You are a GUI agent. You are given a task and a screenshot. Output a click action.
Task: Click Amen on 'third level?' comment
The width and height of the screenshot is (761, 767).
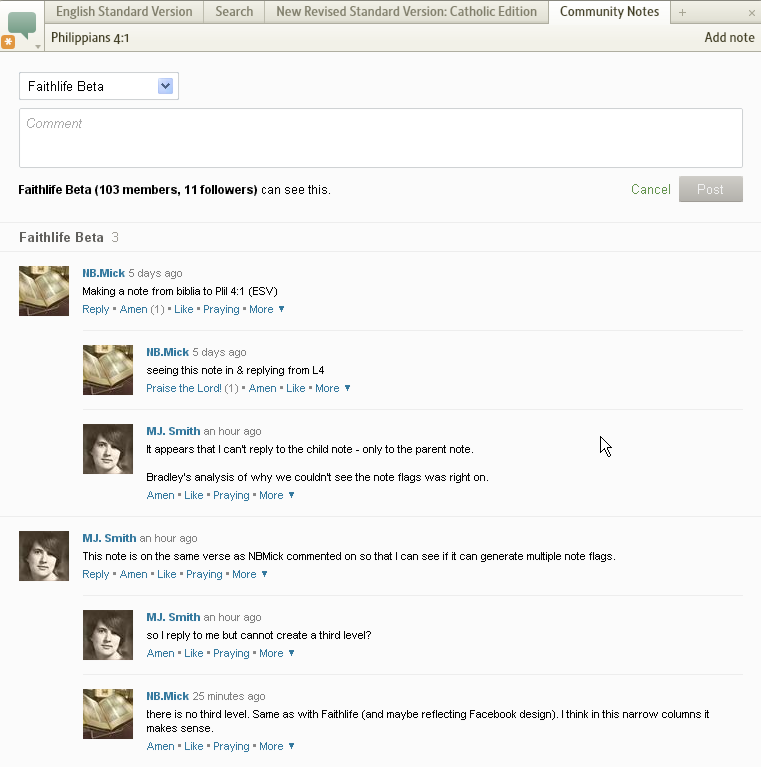(160, 654)
